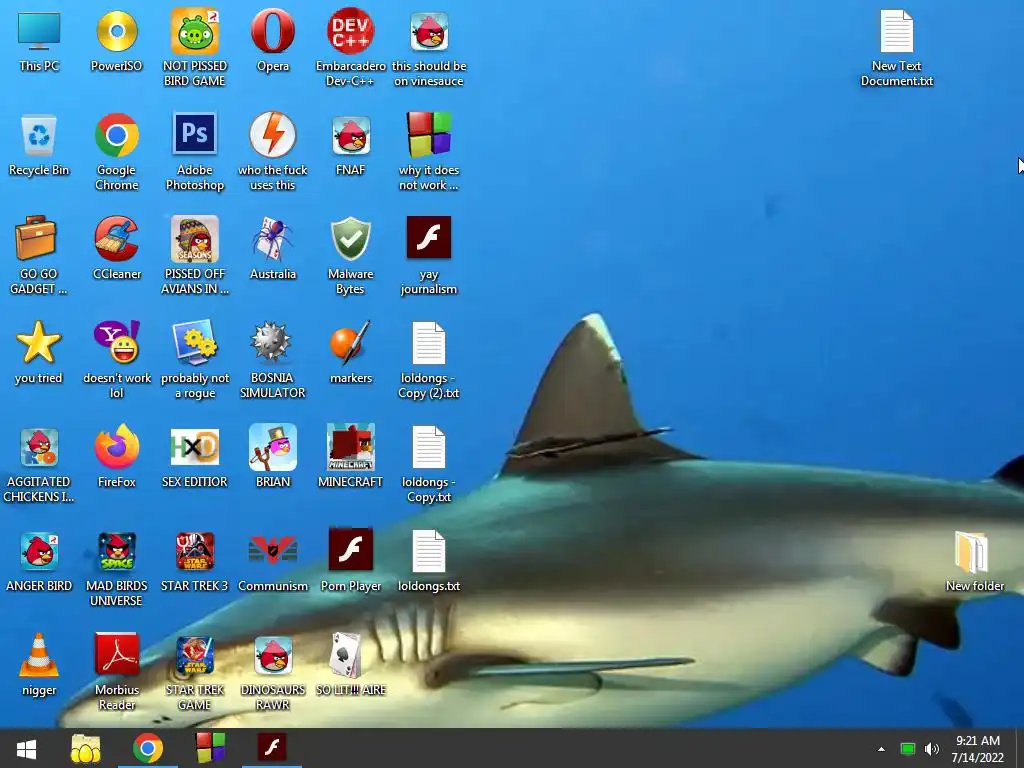Click the green tray status icon
1024x768 pixels.
pos(907,749)
